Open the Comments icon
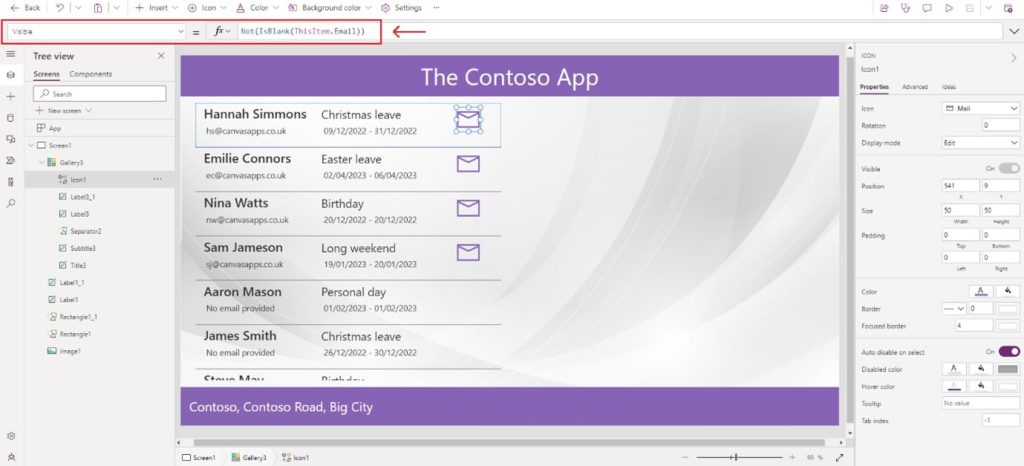Viewport: 1024px width, 466px height. 927,8
